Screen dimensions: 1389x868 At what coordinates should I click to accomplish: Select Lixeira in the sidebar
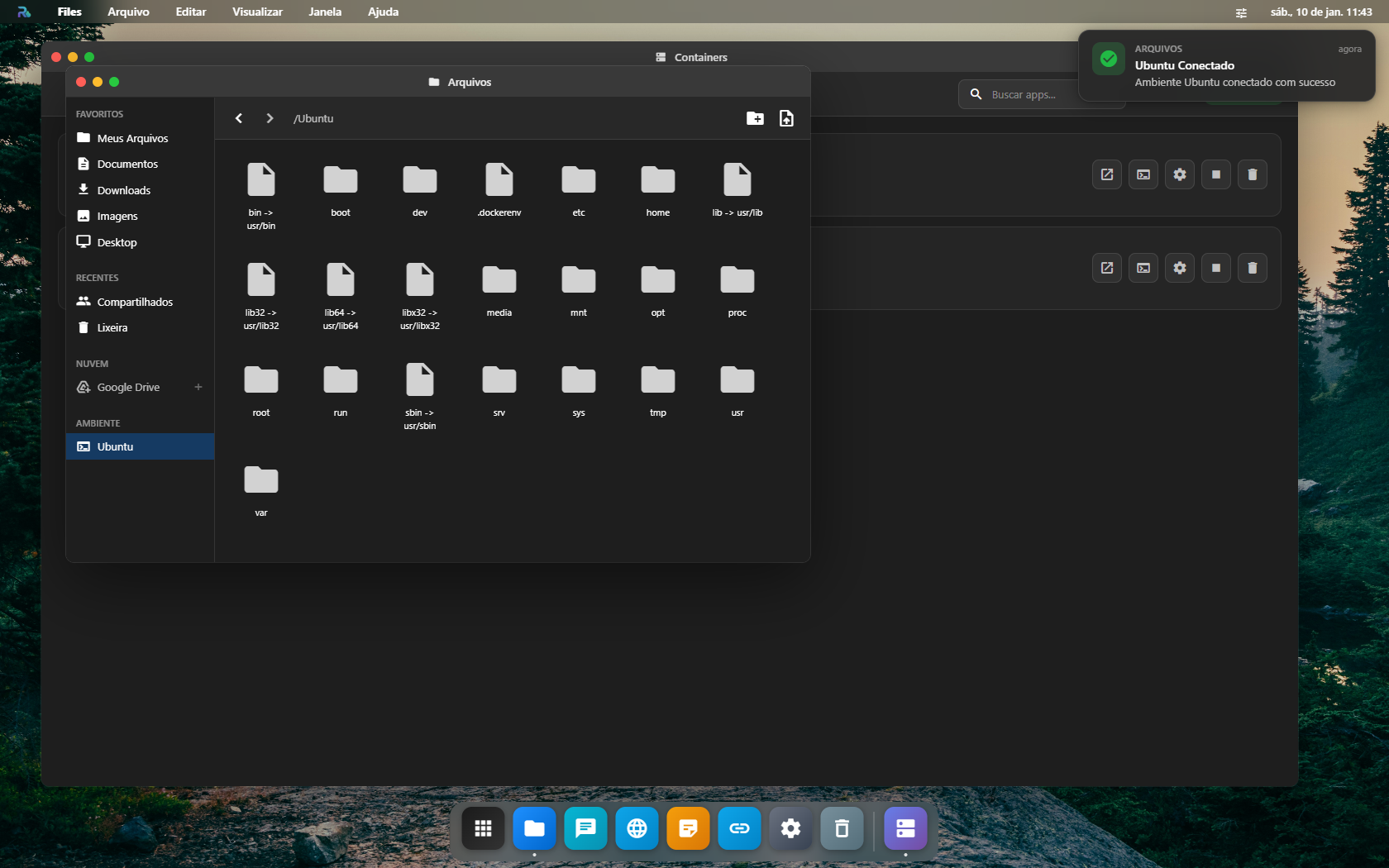pos(112,327)
